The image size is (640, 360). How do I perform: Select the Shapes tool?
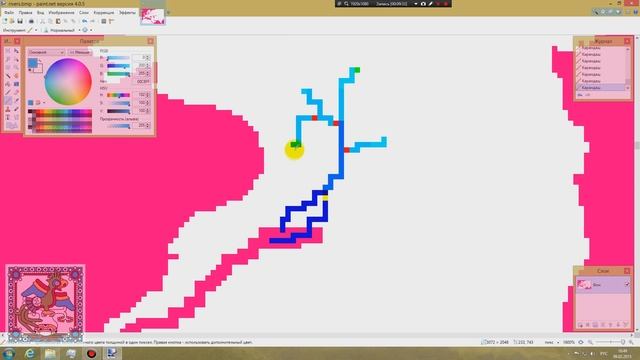click(x=12, y=126)
